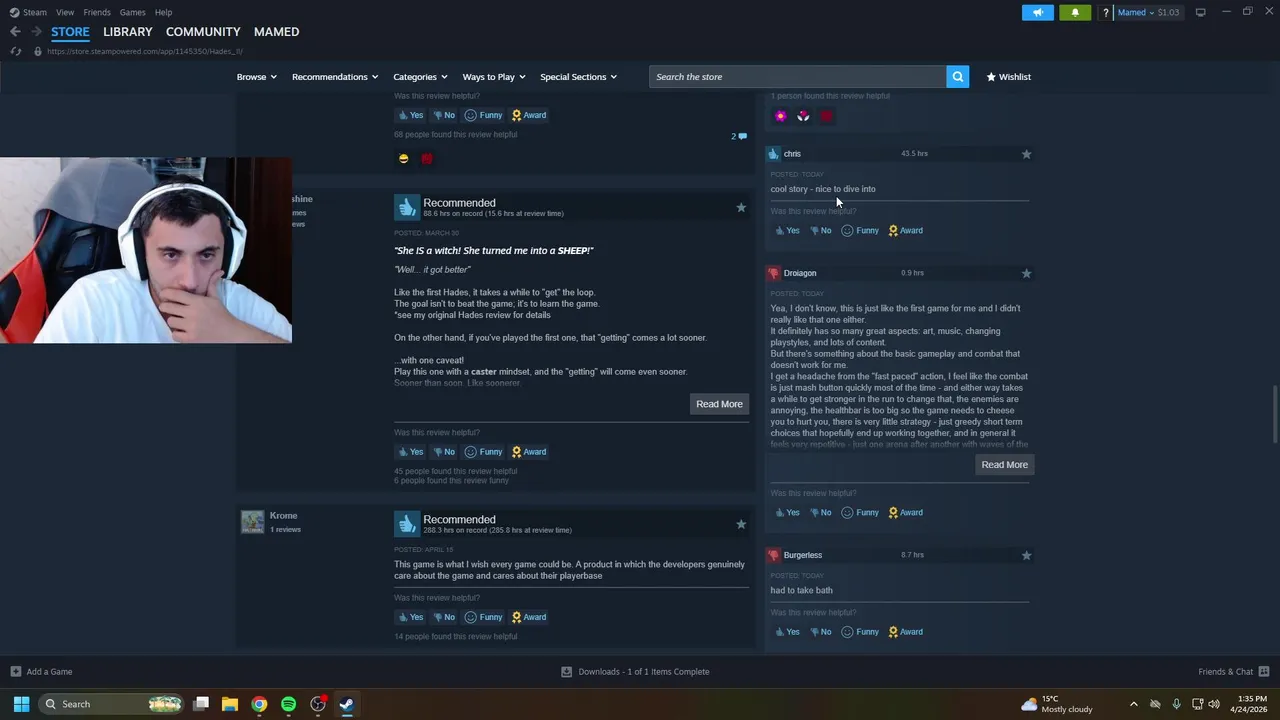The width and height of the screenshot is (1280, 720).
Task: Star Krome's Recommended review
Action: coord(741,524)
